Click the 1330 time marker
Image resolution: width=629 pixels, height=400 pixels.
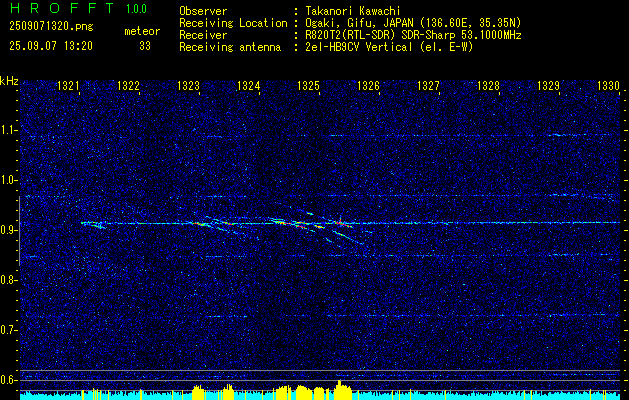608,86
